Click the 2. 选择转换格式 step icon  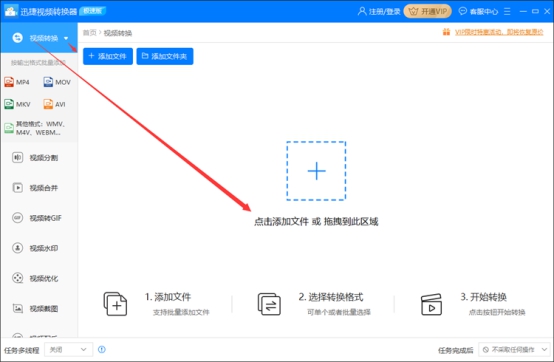coord(269,304)
